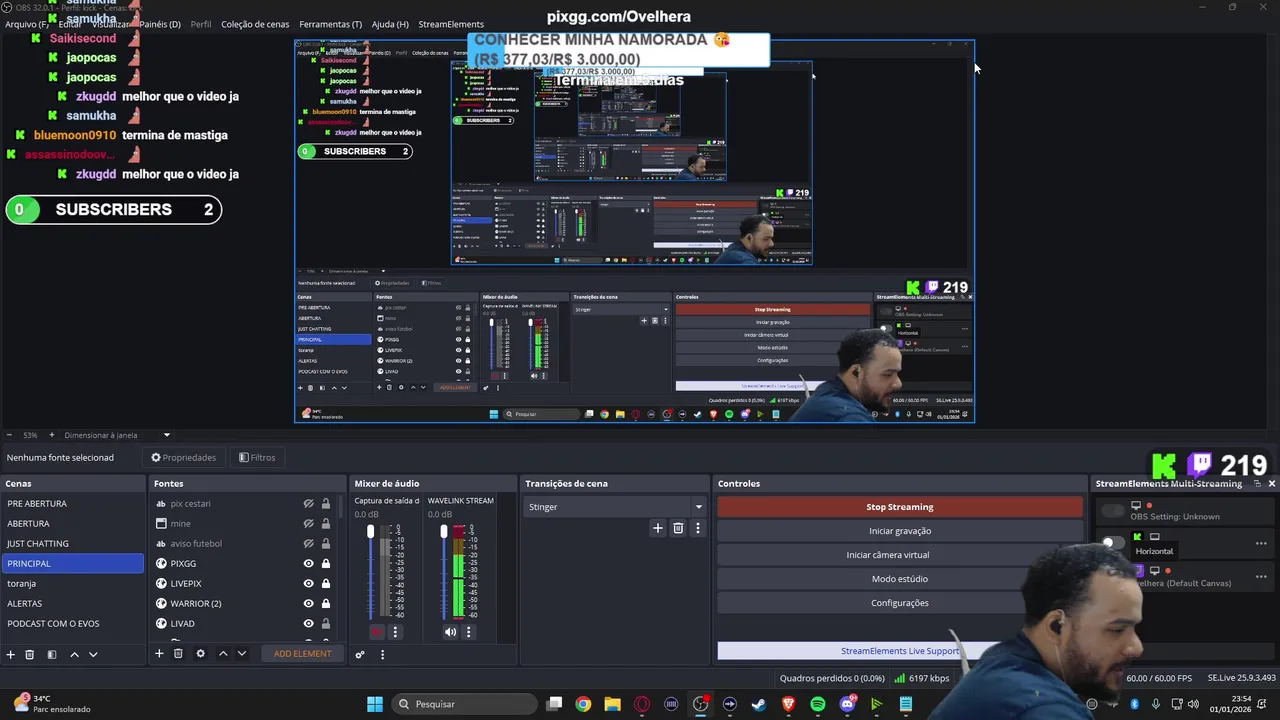1280x720 pixels.
Task: Open transition properties three-dot menu
Action: (698, 528)
